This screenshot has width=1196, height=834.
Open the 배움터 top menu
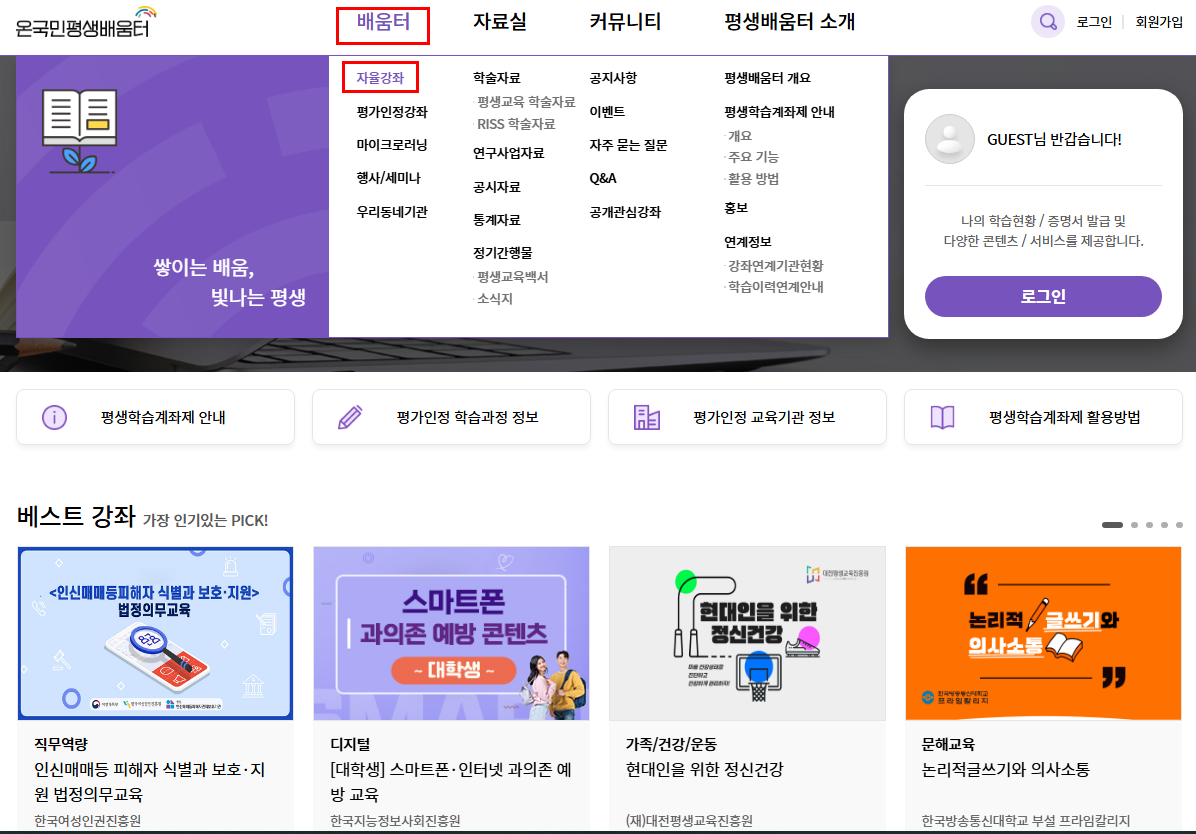click(x=383, y=22)
